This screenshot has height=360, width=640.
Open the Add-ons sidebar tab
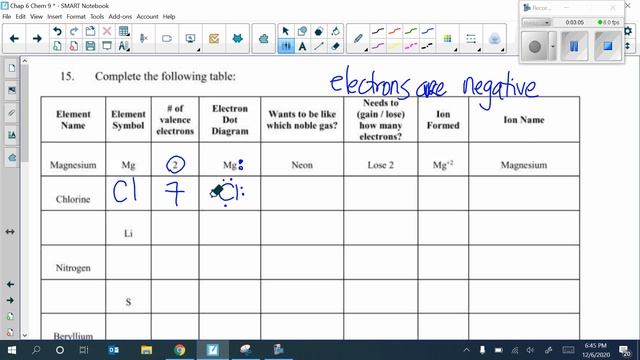[11, 158]
